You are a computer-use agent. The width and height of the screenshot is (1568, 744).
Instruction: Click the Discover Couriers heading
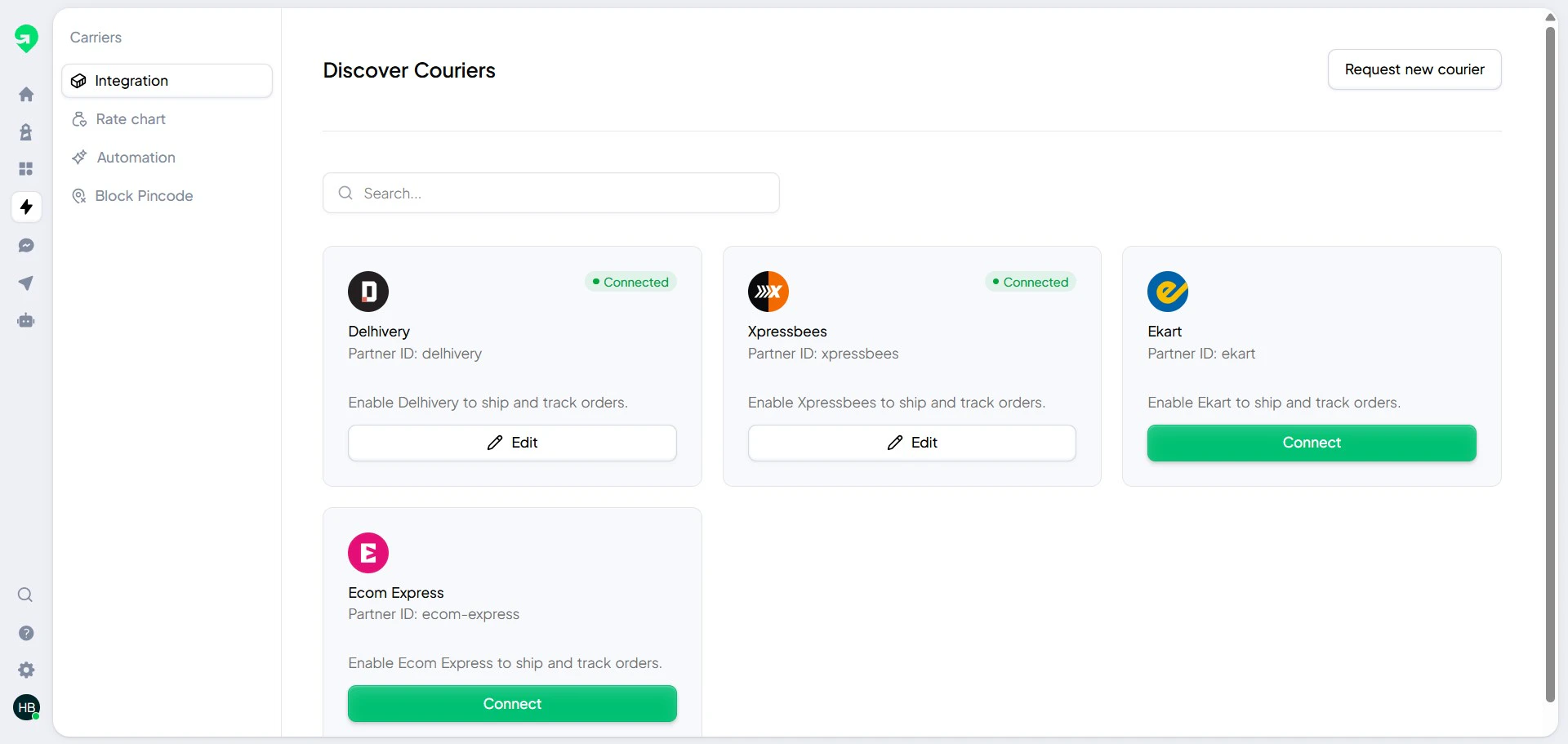point(409,70)
